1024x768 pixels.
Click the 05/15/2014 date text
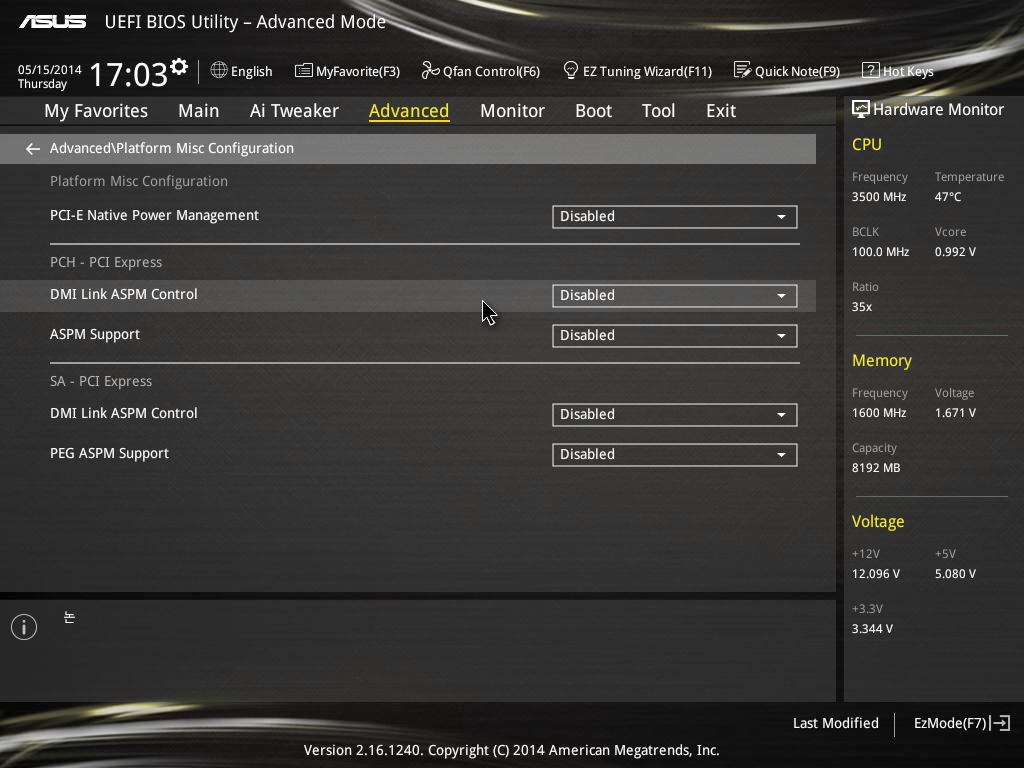coord(50,69)
